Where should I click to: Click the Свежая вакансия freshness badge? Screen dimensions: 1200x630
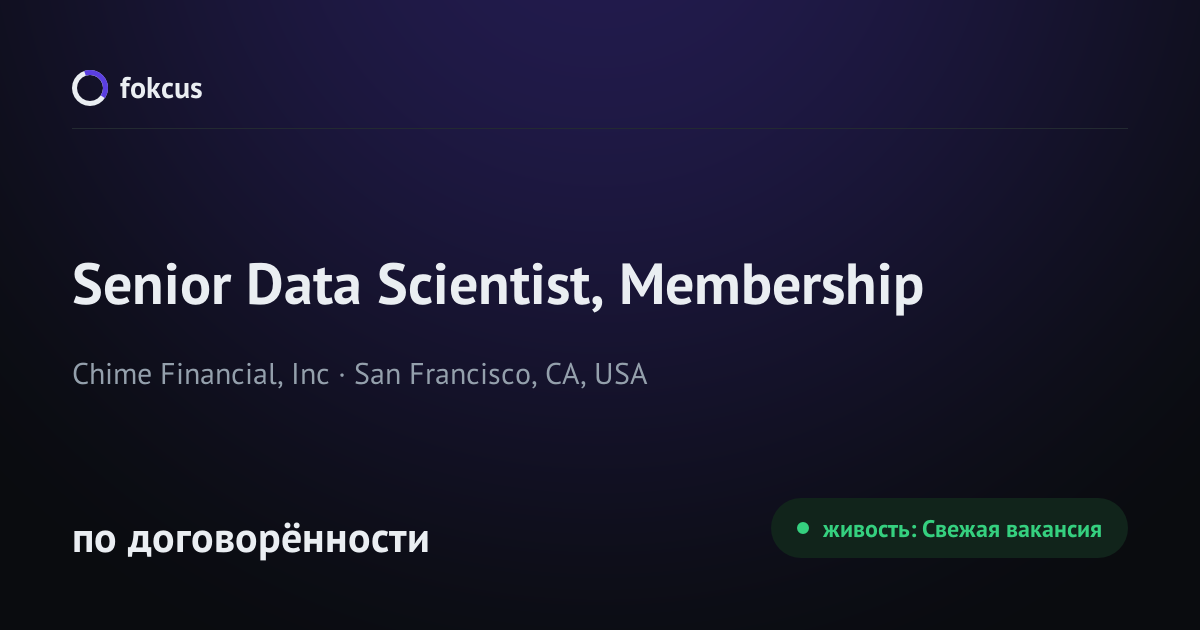(949, 528)
